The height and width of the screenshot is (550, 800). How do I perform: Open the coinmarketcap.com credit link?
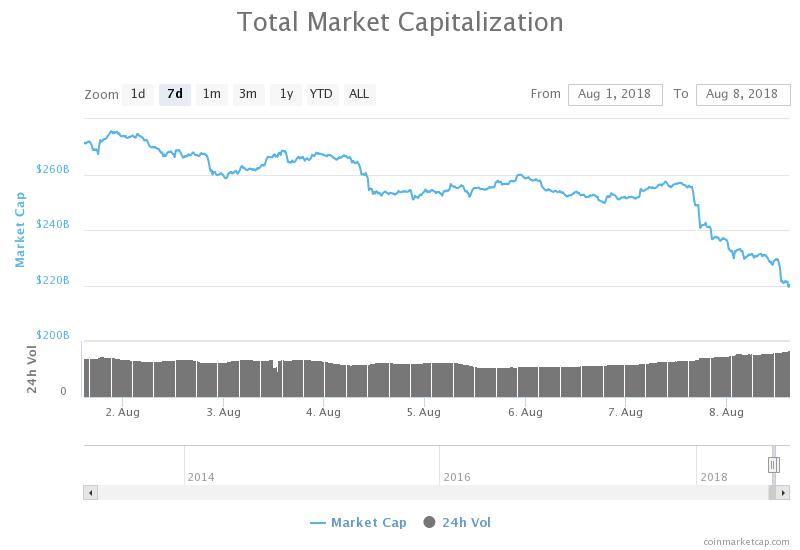pos(746,541)
